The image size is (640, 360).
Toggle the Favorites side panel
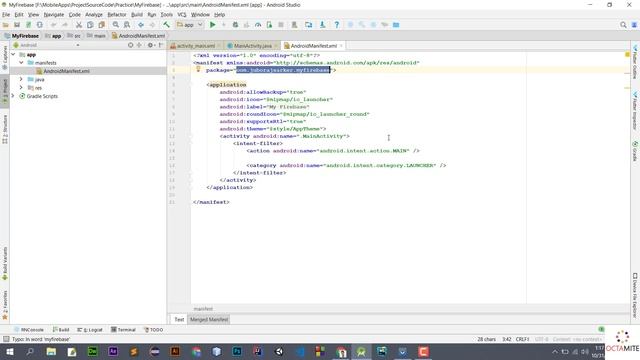tap(5, 305)
